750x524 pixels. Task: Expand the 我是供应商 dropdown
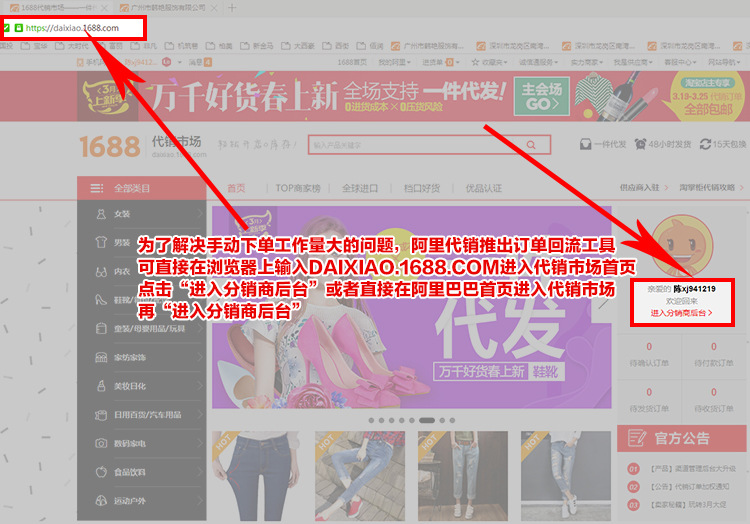633,62
